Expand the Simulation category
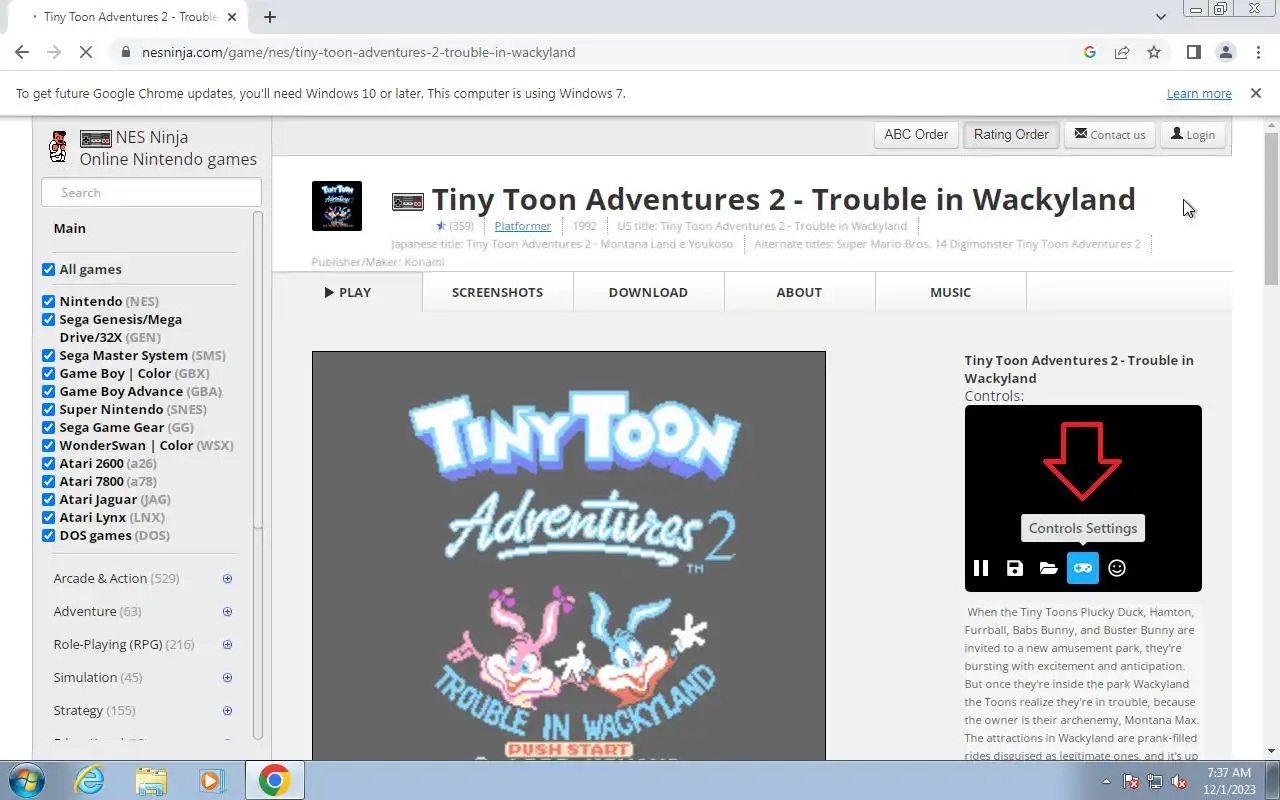The height and width of the screenshot is (800, 1280). [227, 678]
